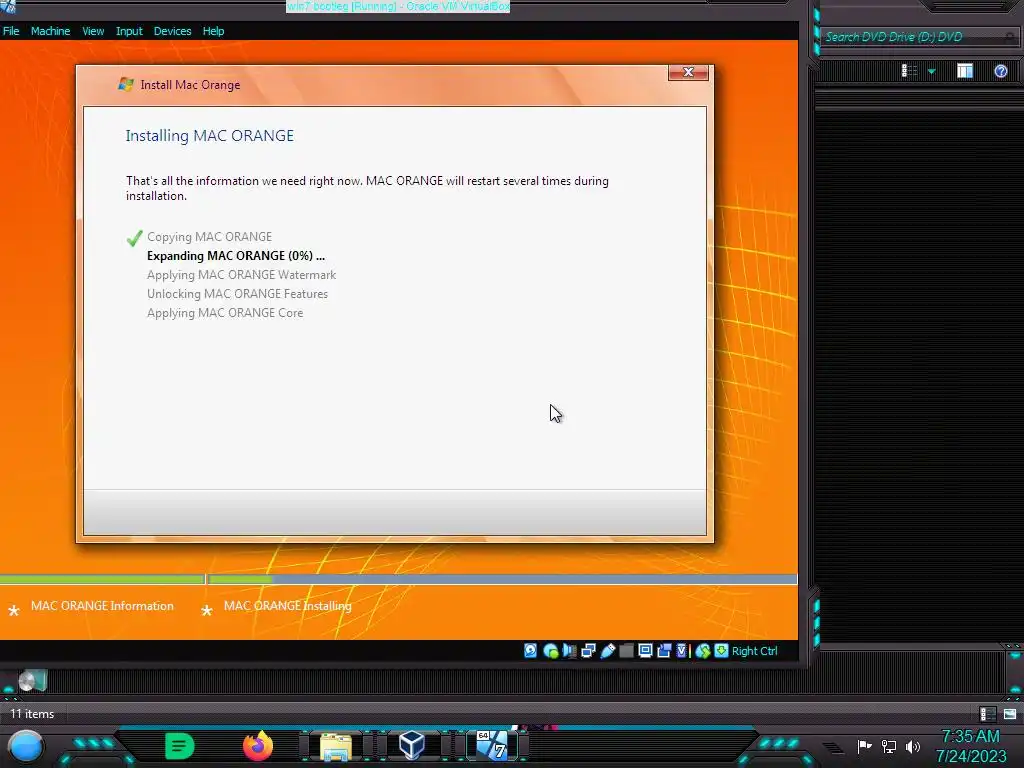Click the Unlocking MAC ORANGE Features line
Screen dimensions: 1024x768
[237, 294]
